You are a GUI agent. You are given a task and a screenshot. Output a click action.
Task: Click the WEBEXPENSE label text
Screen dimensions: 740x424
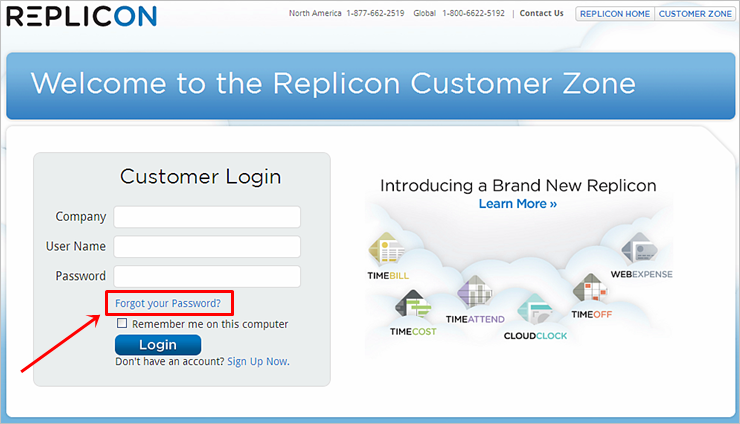click(x=641, y=274)
